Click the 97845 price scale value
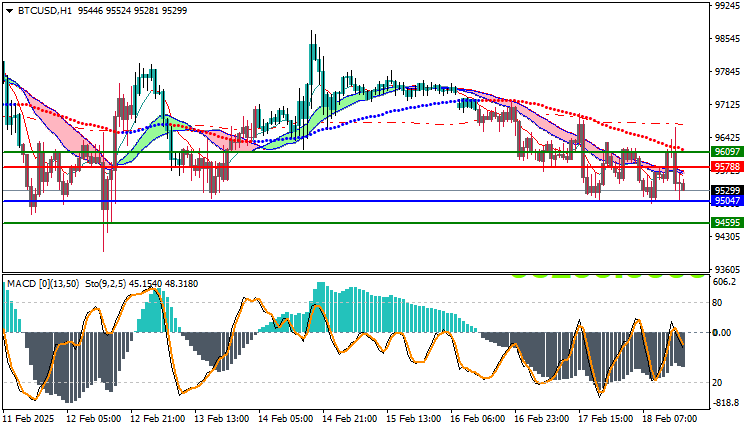This screenshot has width=750, height=430. [x=727, y=72]
